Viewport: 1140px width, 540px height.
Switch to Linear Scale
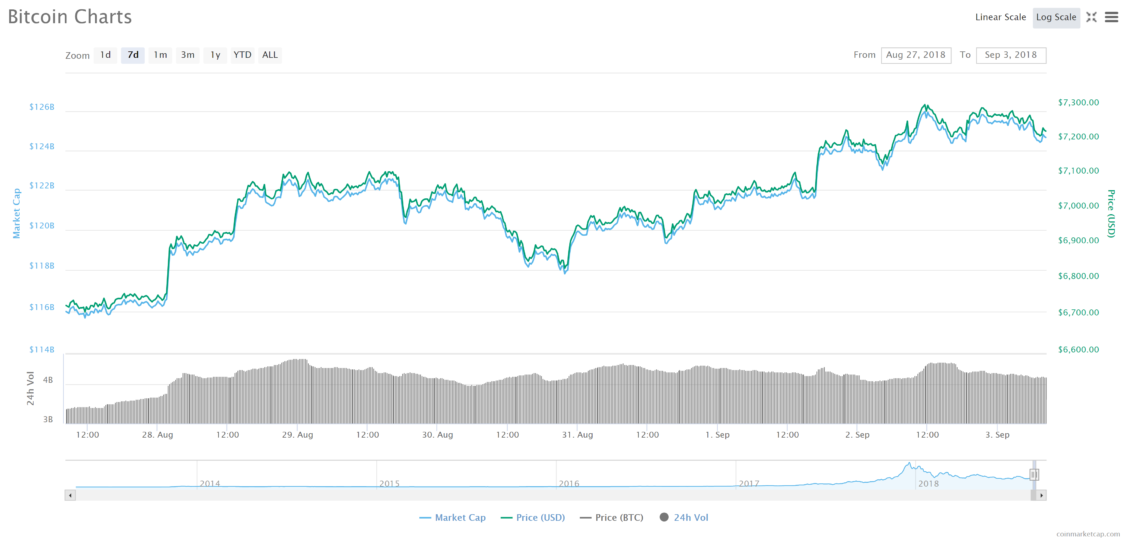click(x=1000, y=17)
